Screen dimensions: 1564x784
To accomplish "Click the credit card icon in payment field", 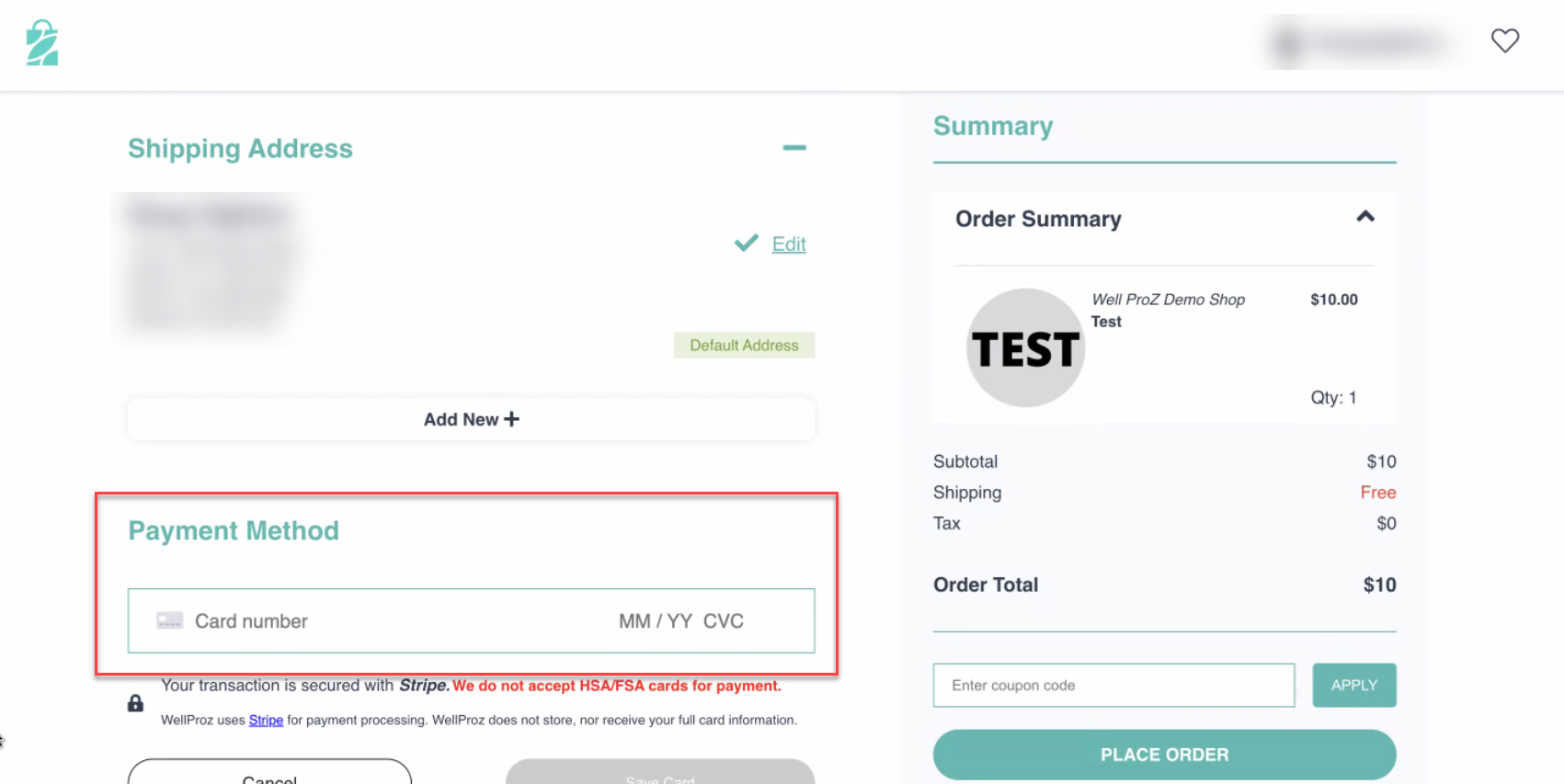I will coord(170,620).
